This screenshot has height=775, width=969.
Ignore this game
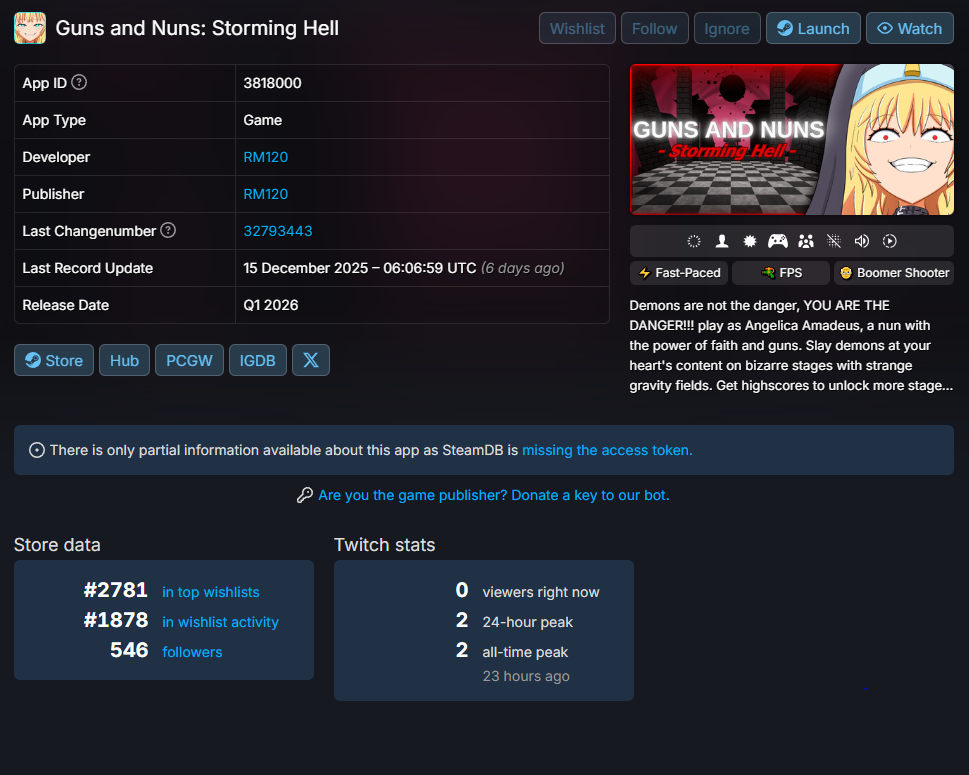point(727,28)
